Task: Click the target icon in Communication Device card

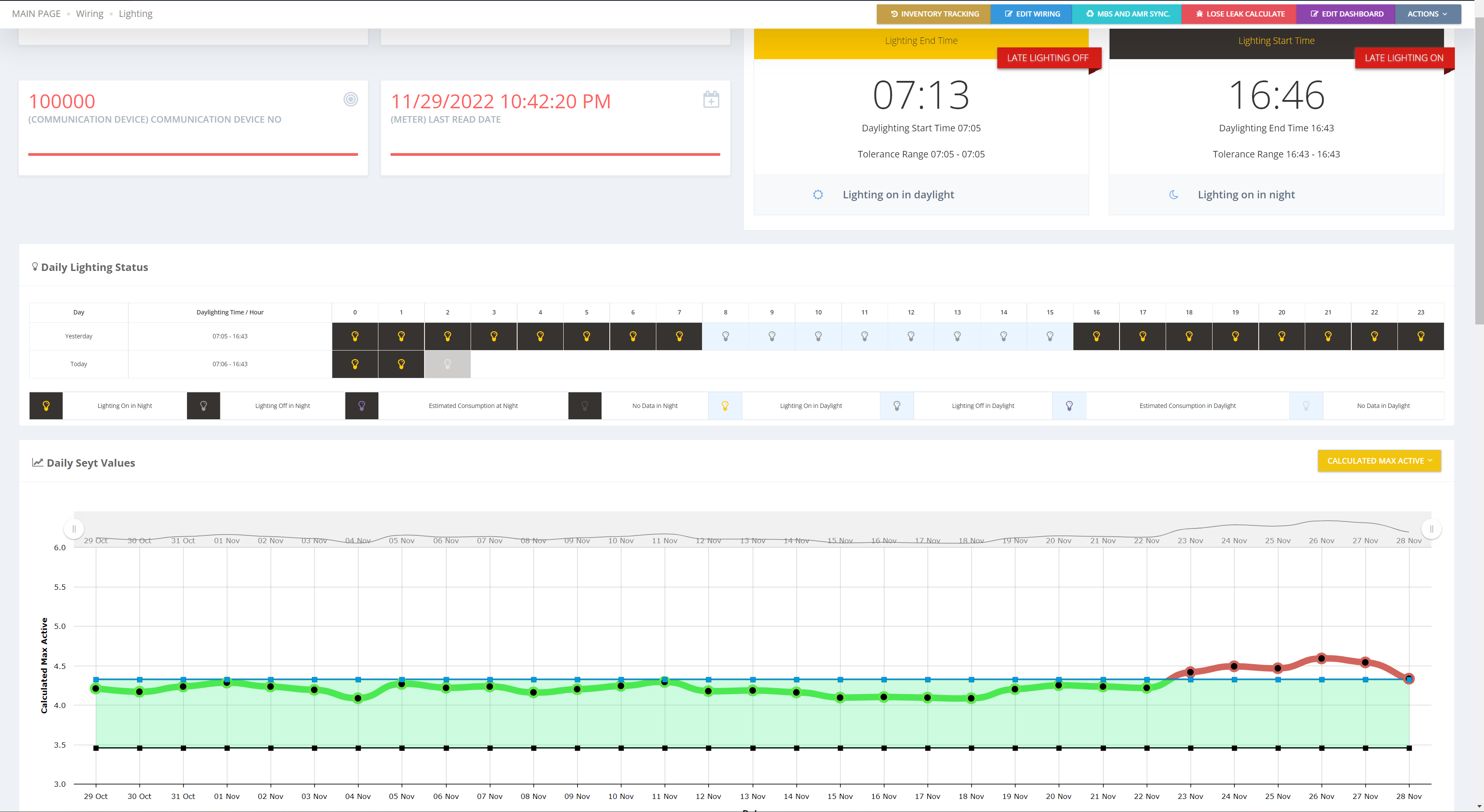Action: (350, 99)
